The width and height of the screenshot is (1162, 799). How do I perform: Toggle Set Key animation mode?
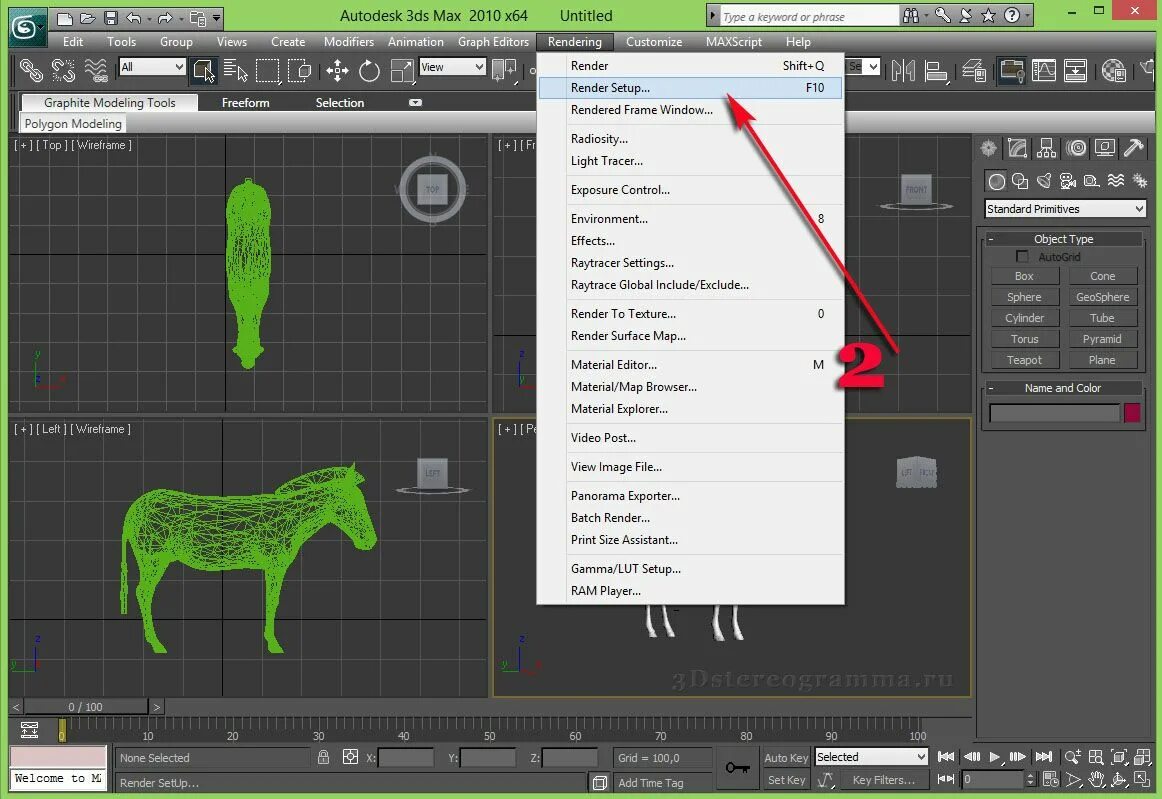(x=786, y=780)
